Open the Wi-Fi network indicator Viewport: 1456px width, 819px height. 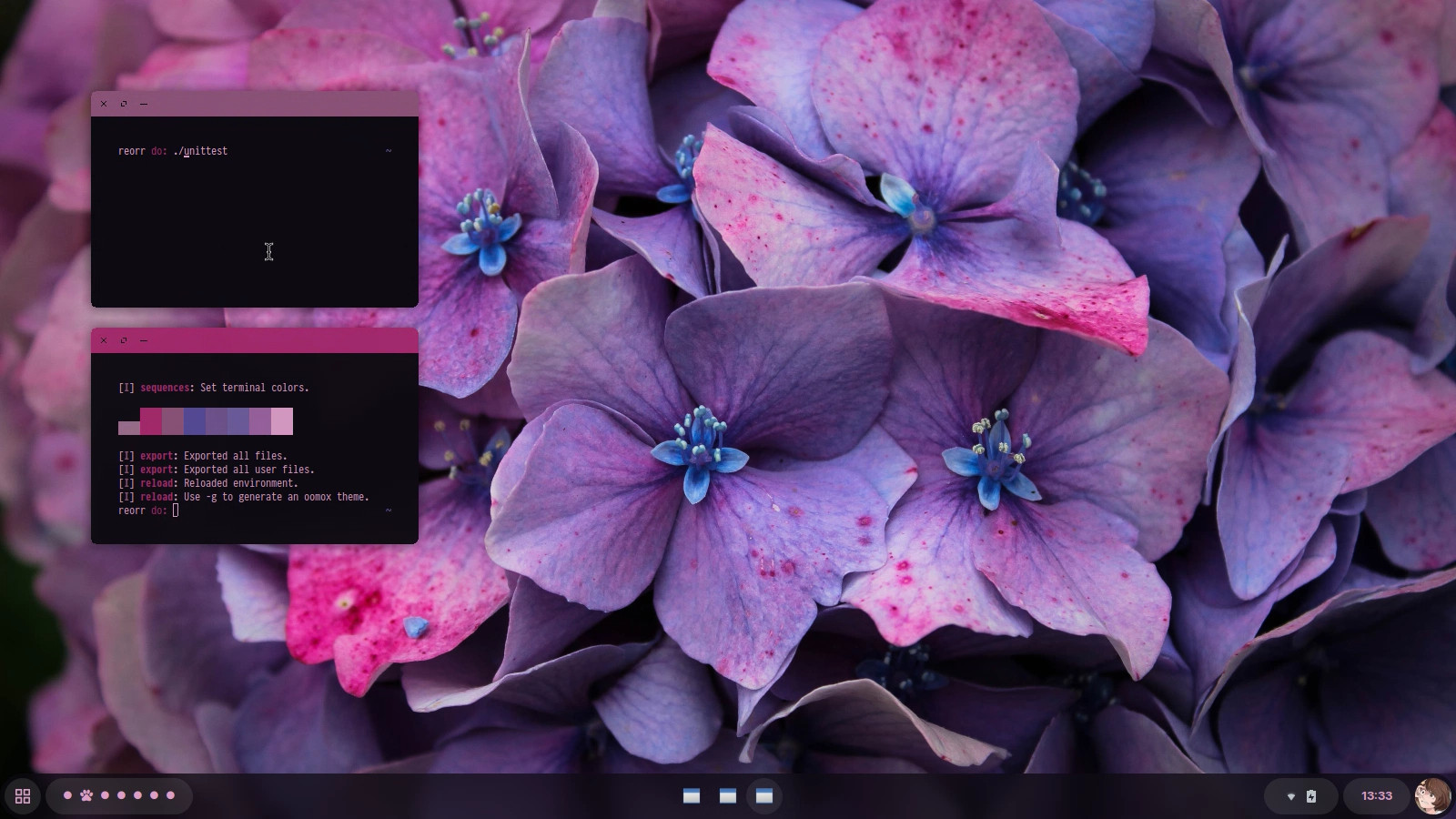(x=1290, y=796)
